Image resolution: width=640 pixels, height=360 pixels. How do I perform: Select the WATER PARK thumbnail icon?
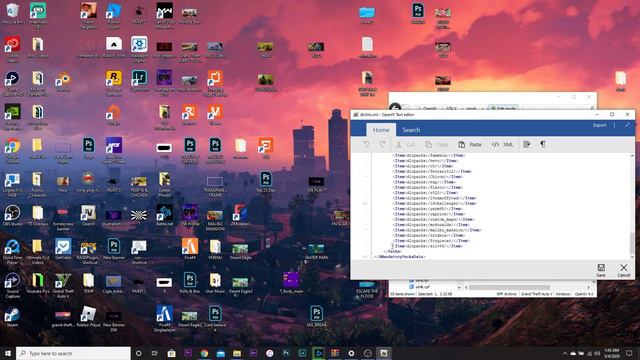(x=316, y=251)
